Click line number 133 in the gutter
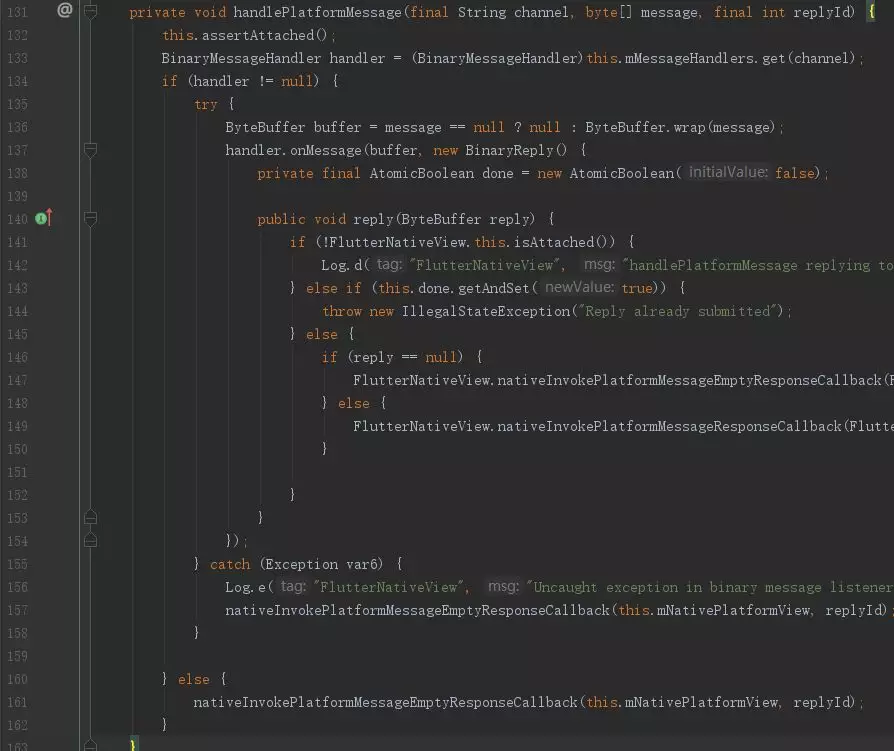Viewport: 894px width, 751px height. [17, 58]
